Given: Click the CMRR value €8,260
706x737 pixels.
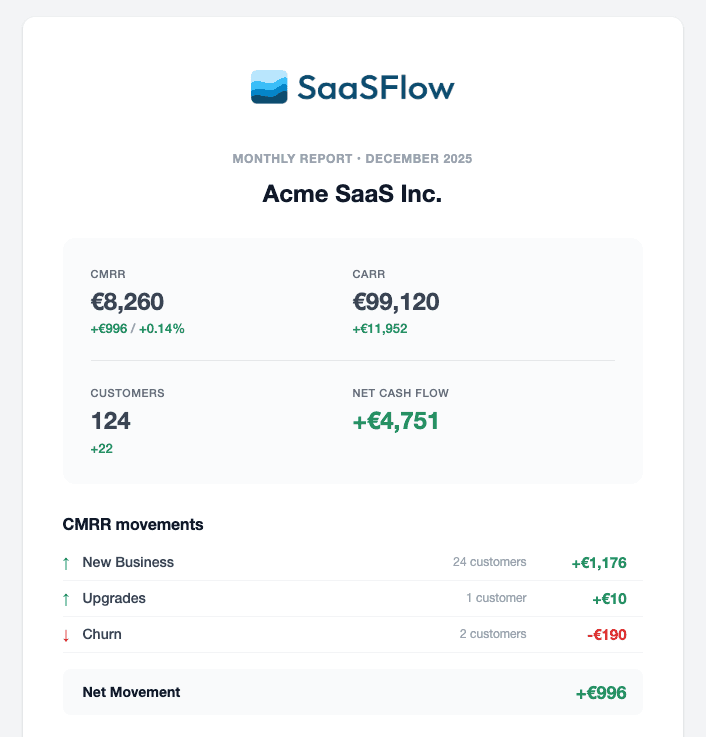Looking at the screenshot, I should coord(127,302).
